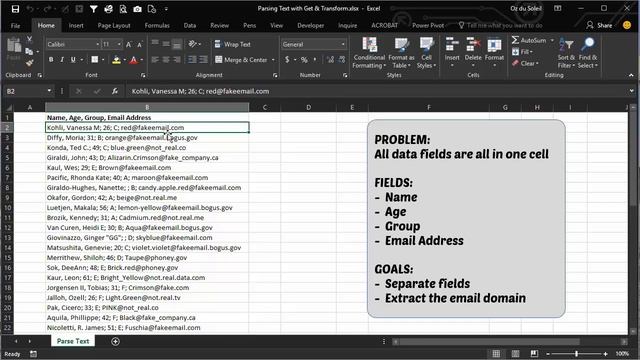Image resolution: width=640 pixels, height=360 pixels.
Task: Toggle Underline formatting
Action: coord(73,60)
